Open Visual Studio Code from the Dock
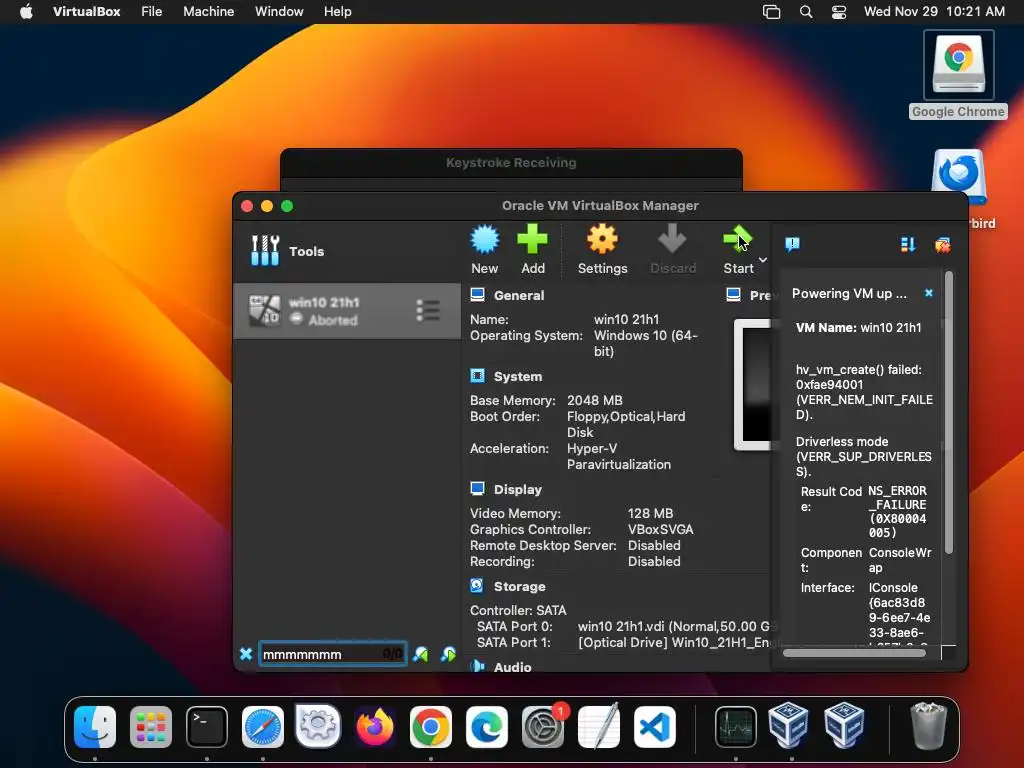The image size is (1024, 768). point(654,726)
